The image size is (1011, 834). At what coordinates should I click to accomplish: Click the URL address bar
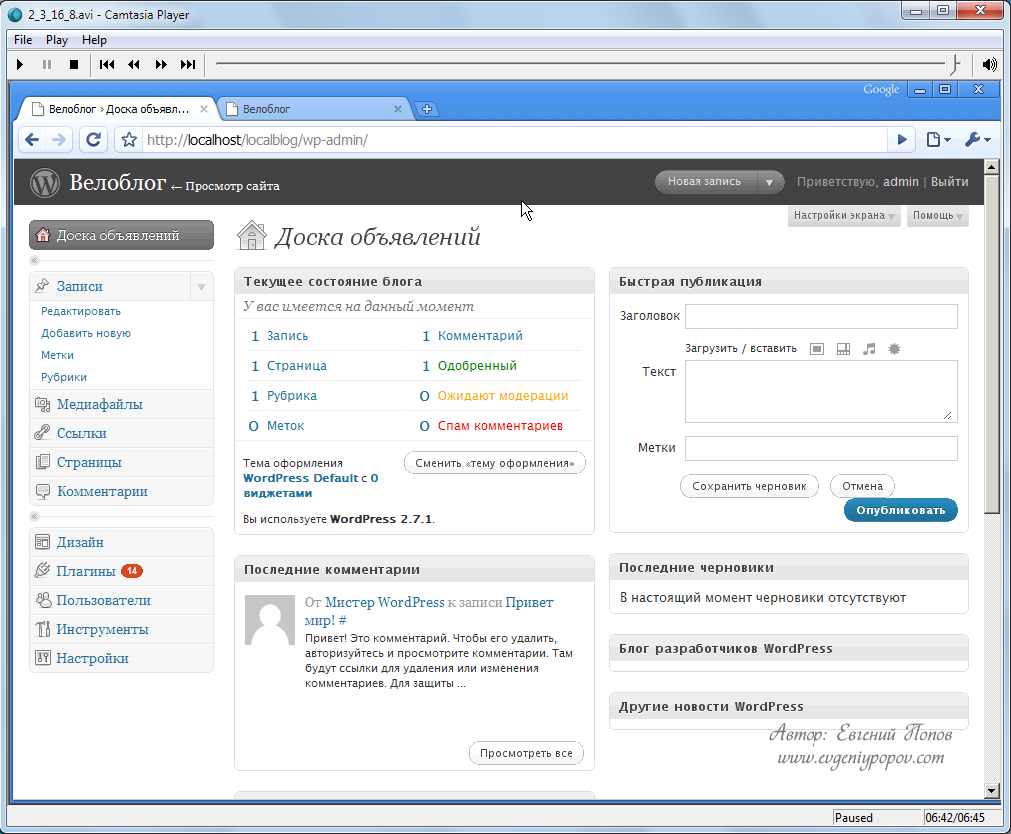point(515,140)
